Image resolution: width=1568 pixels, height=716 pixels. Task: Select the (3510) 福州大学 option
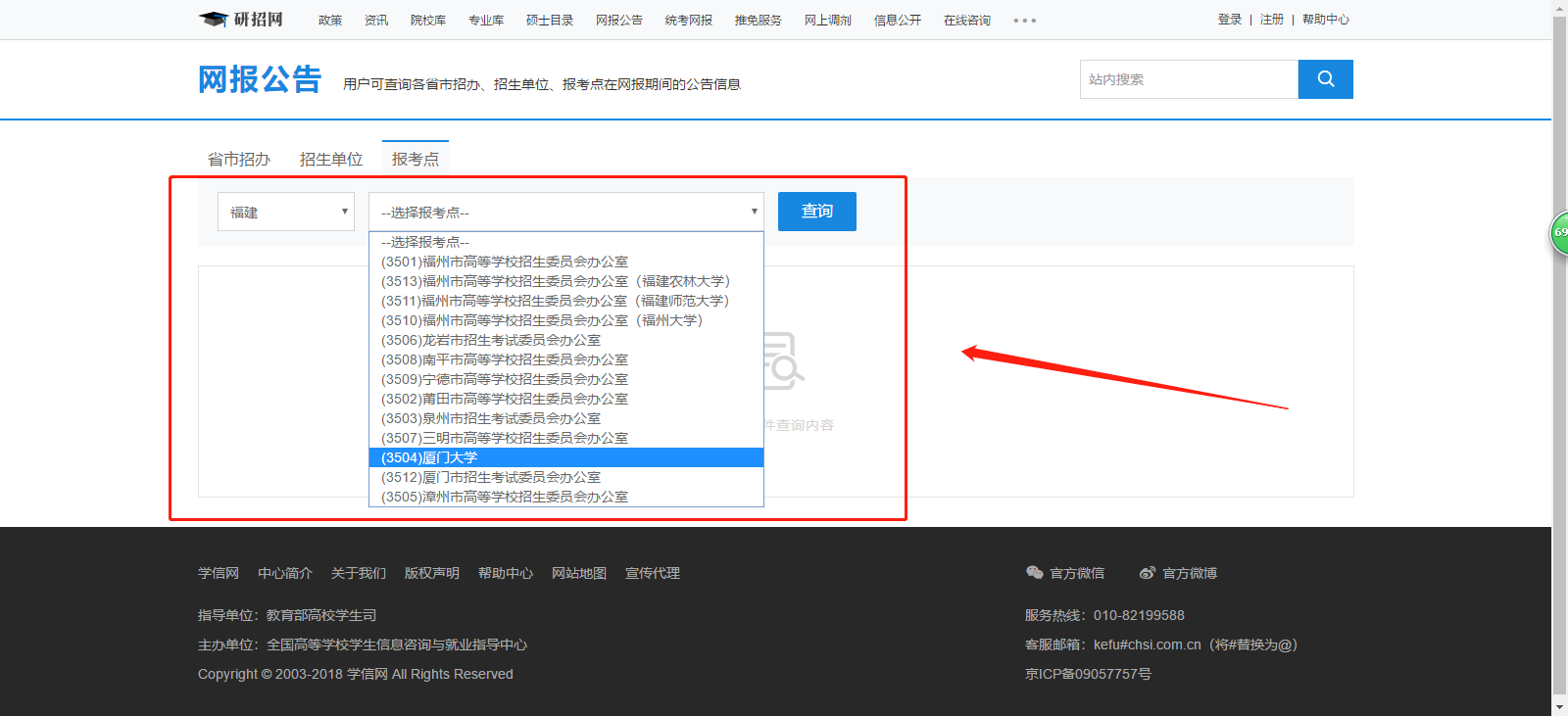coord(566,320)
